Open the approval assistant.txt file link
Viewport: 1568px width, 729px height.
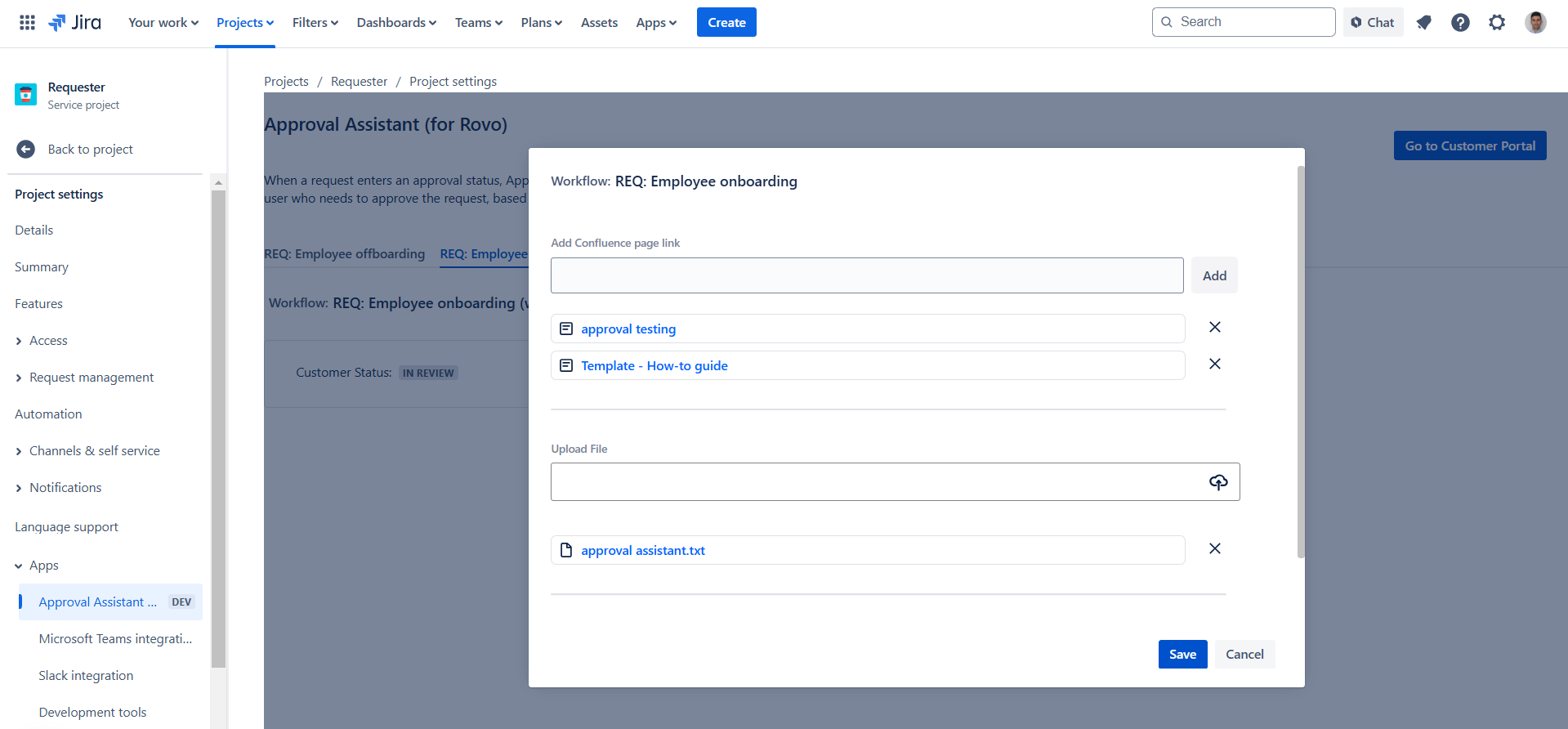[x=643, y=550]
